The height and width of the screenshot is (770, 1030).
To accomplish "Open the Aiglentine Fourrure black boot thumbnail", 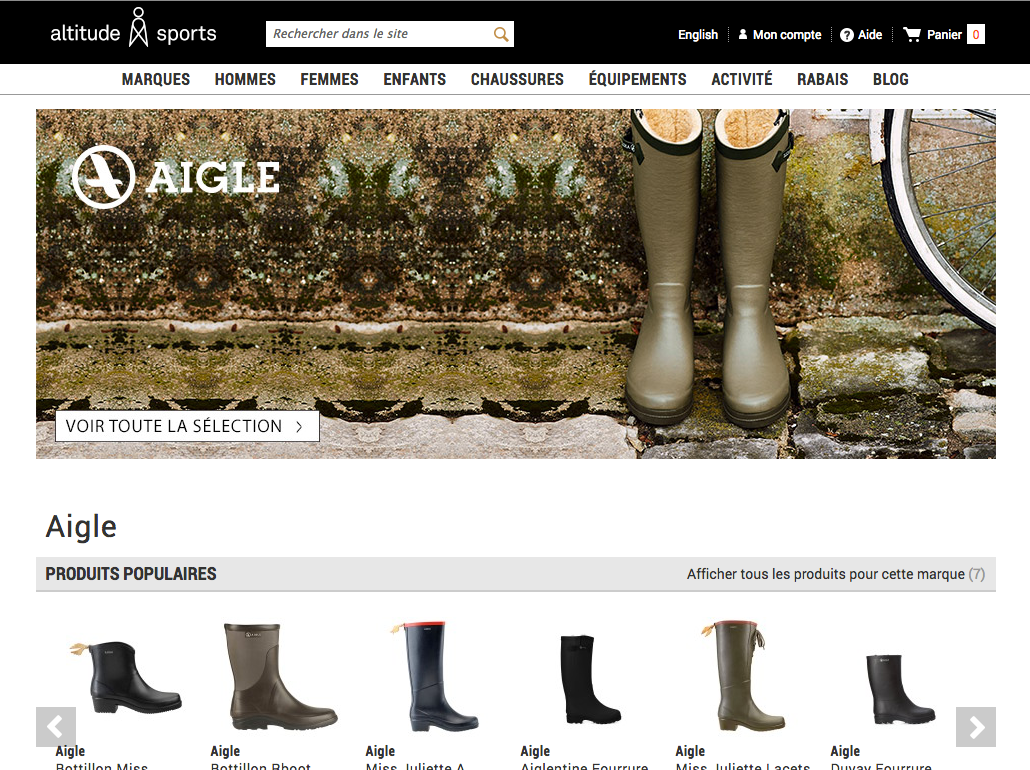I will tap(590, 679).
